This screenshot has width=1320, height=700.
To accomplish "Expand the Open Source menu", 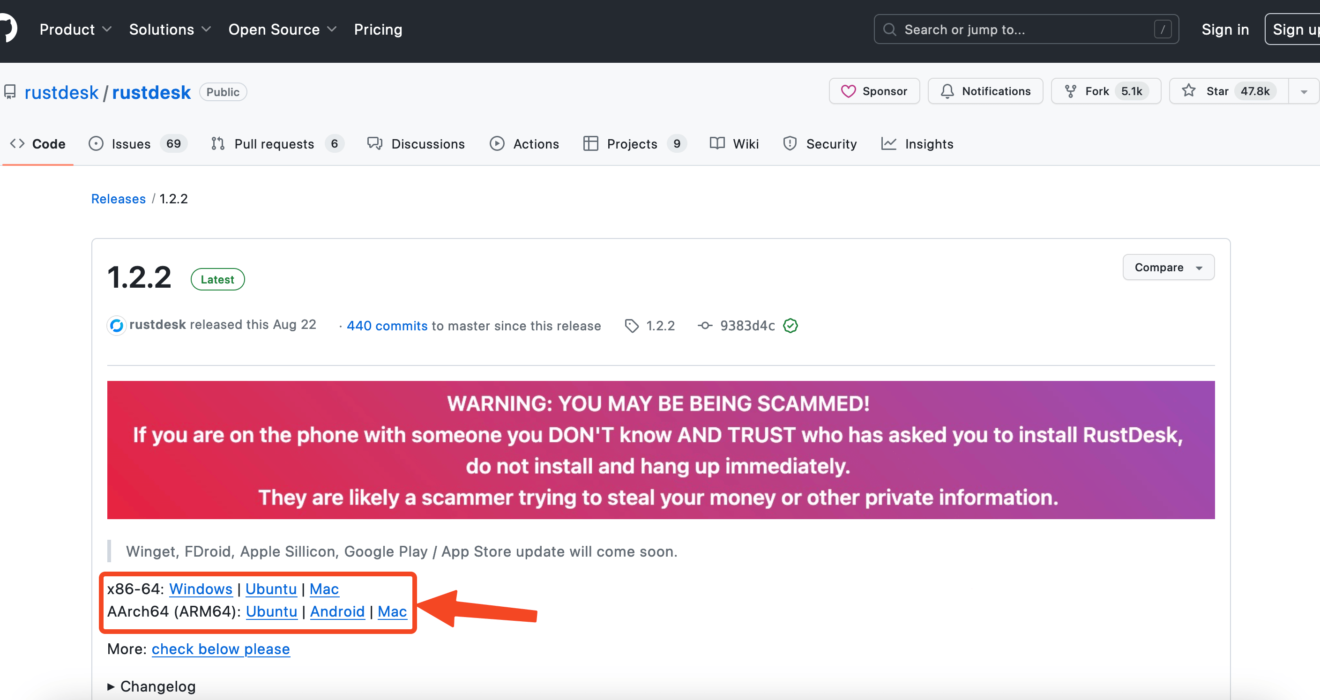I will click(283, 29).
